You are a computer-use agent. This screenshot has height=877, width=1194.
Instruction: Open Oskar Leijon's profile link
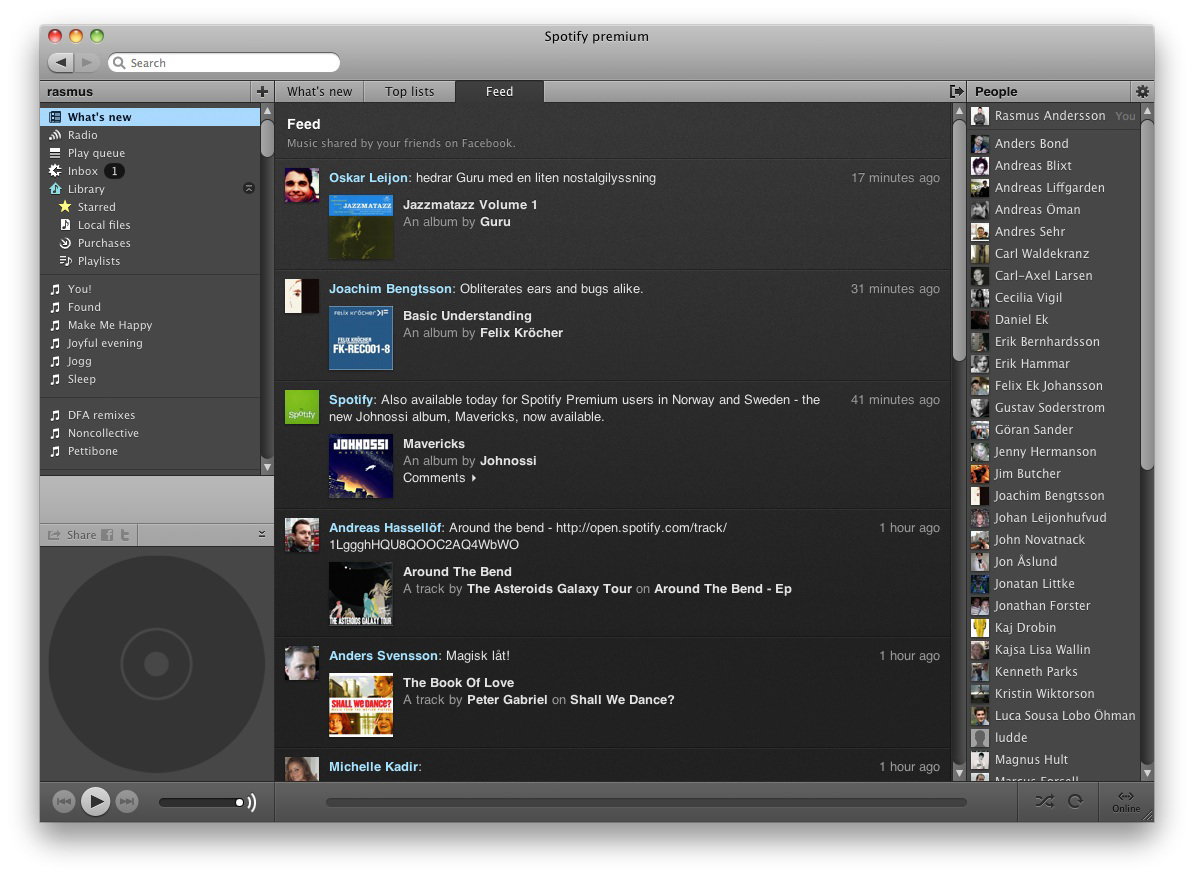click(x=369, y=178)
